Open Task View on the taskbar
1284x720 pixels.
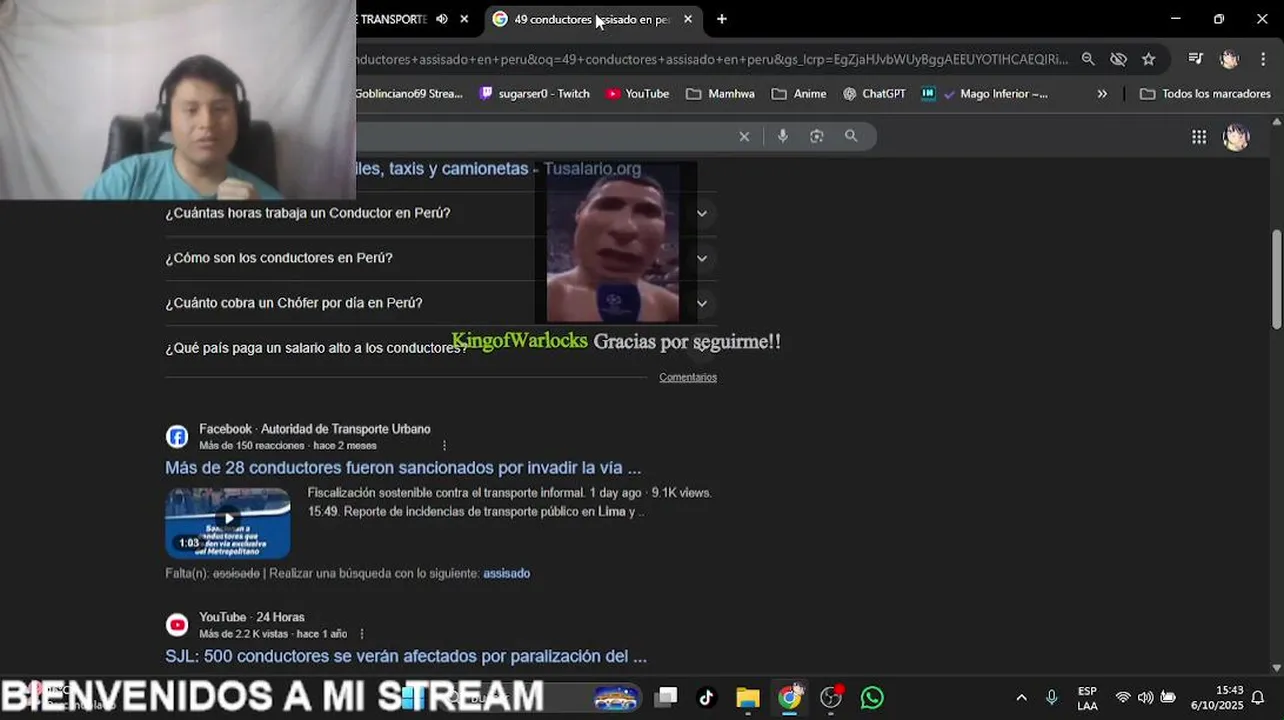coord(667,697)
